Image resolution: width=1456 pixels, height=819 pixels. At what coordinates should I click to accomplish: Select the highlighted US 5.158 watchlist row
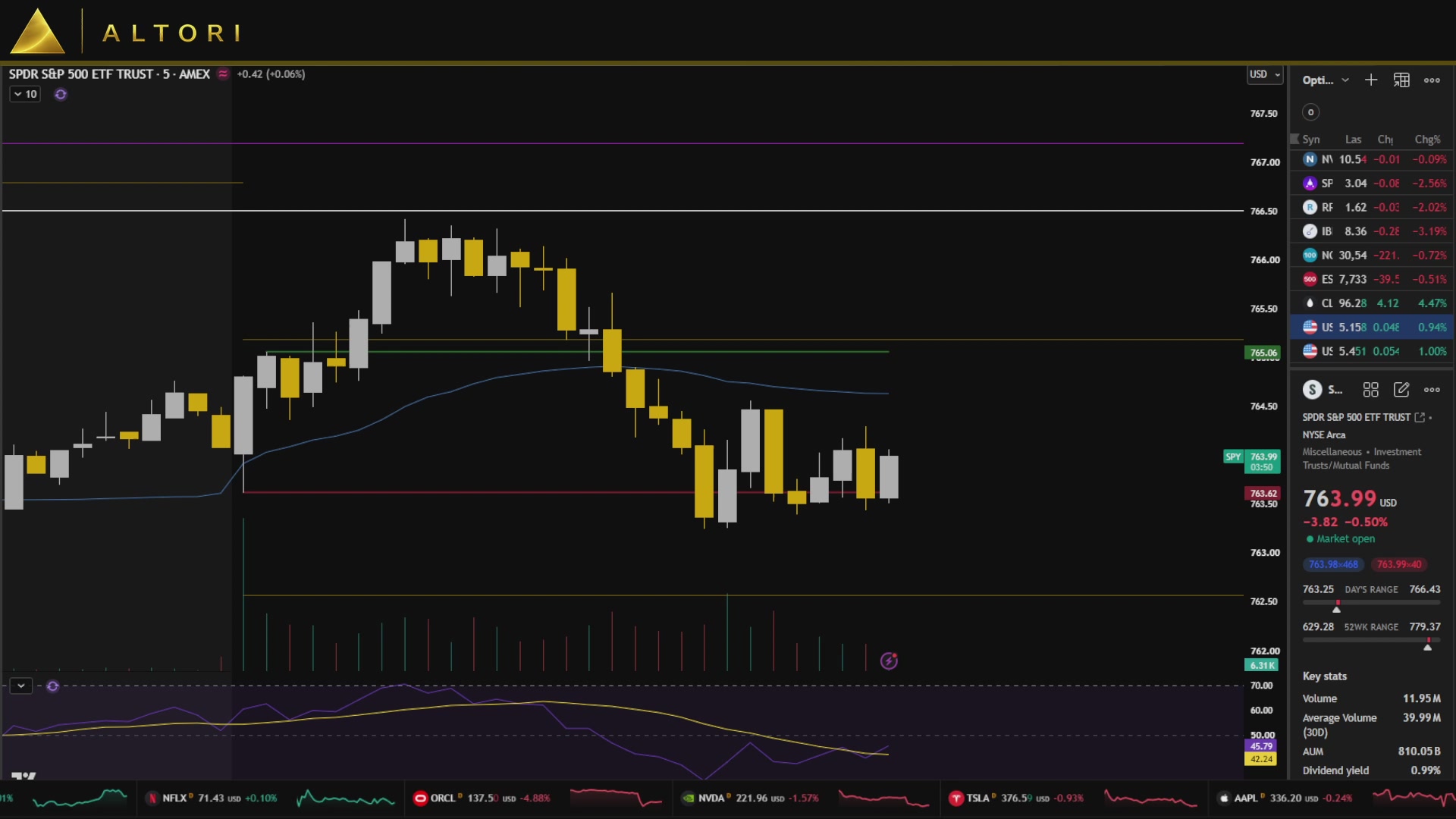[x=1372, y=328]
